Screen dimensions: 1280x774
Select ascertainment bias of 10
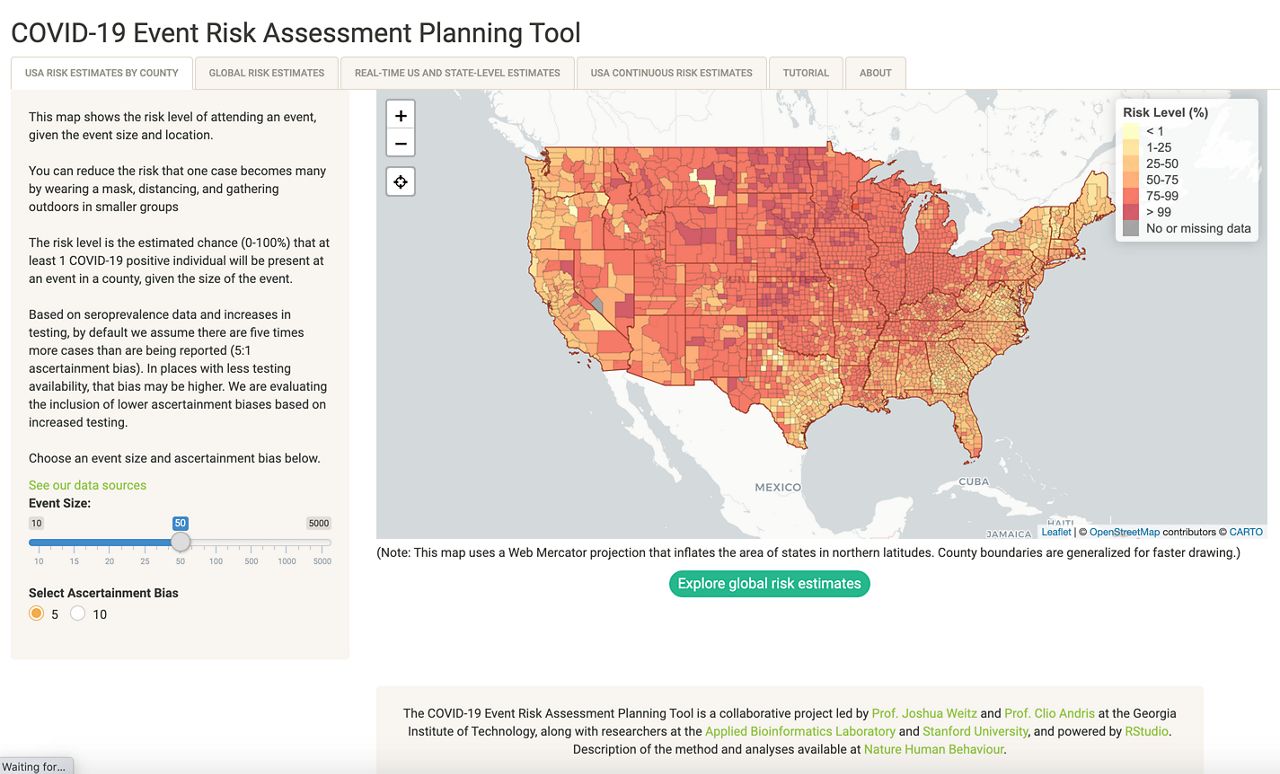tap(78, 613)
